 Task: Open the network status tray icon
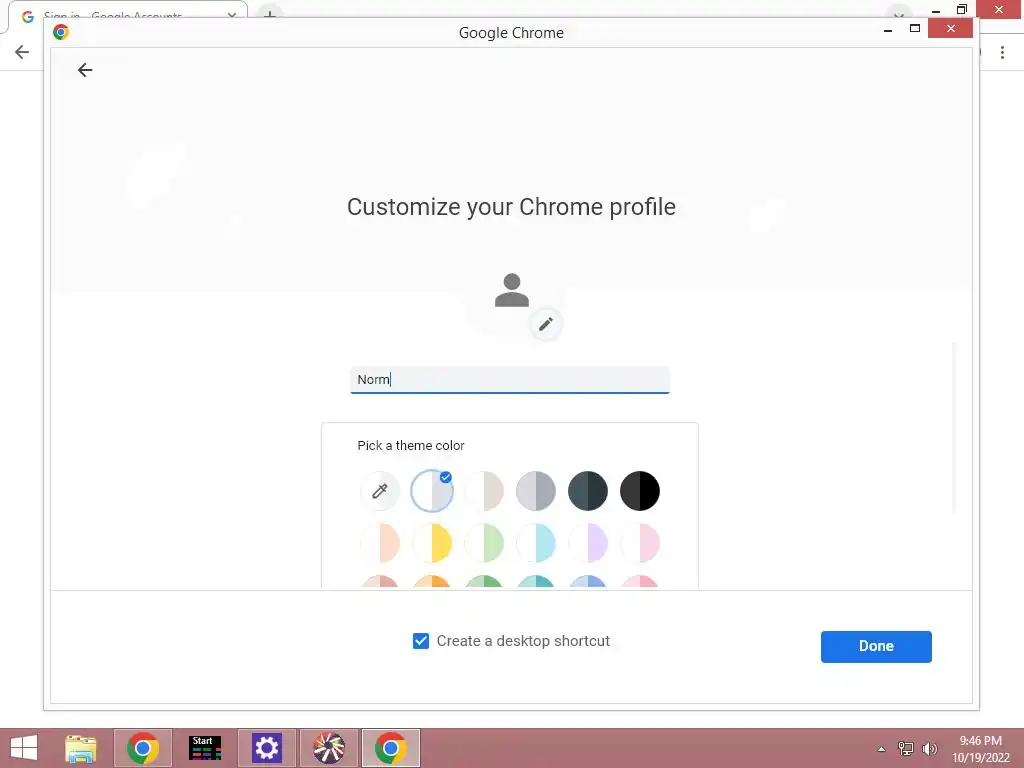(906, 748)
